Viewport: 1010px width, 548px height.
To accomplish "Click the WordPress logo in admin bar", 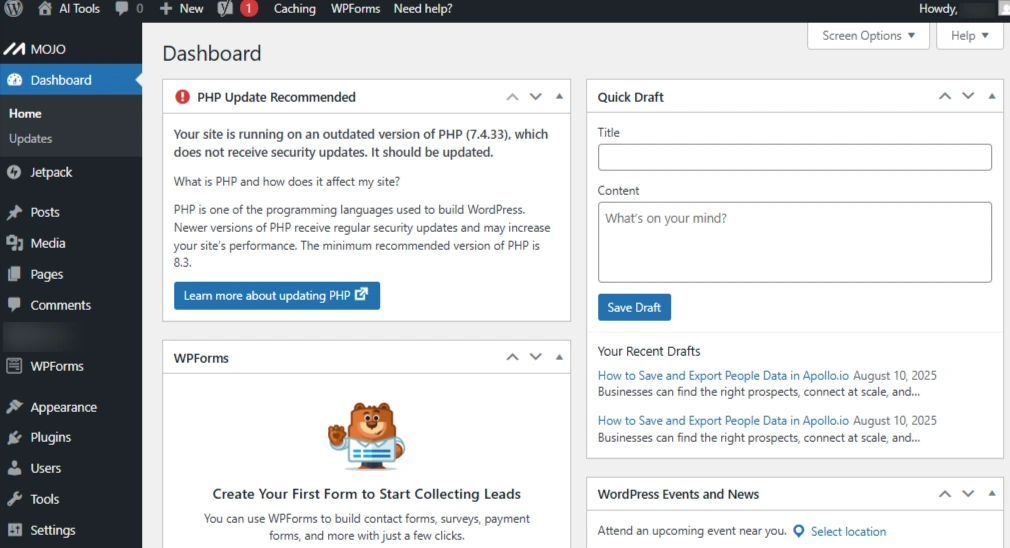I will coord(14,9).
